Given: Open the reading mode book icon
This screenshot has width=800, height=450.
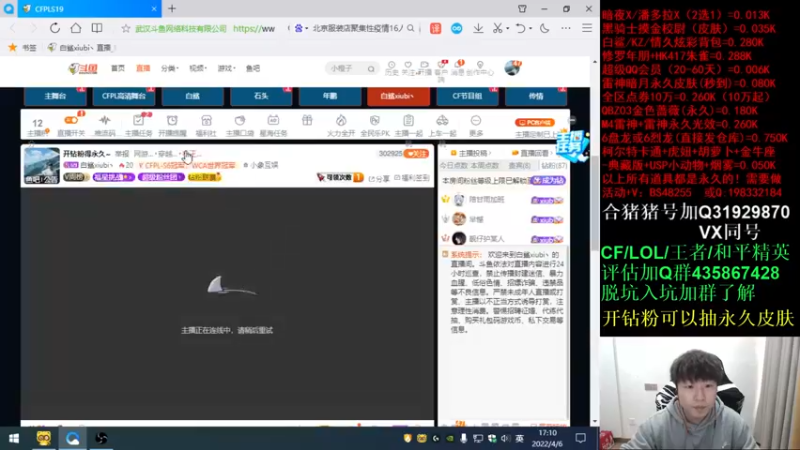Looking at the screenshot, I should click(x=96, y=28).
